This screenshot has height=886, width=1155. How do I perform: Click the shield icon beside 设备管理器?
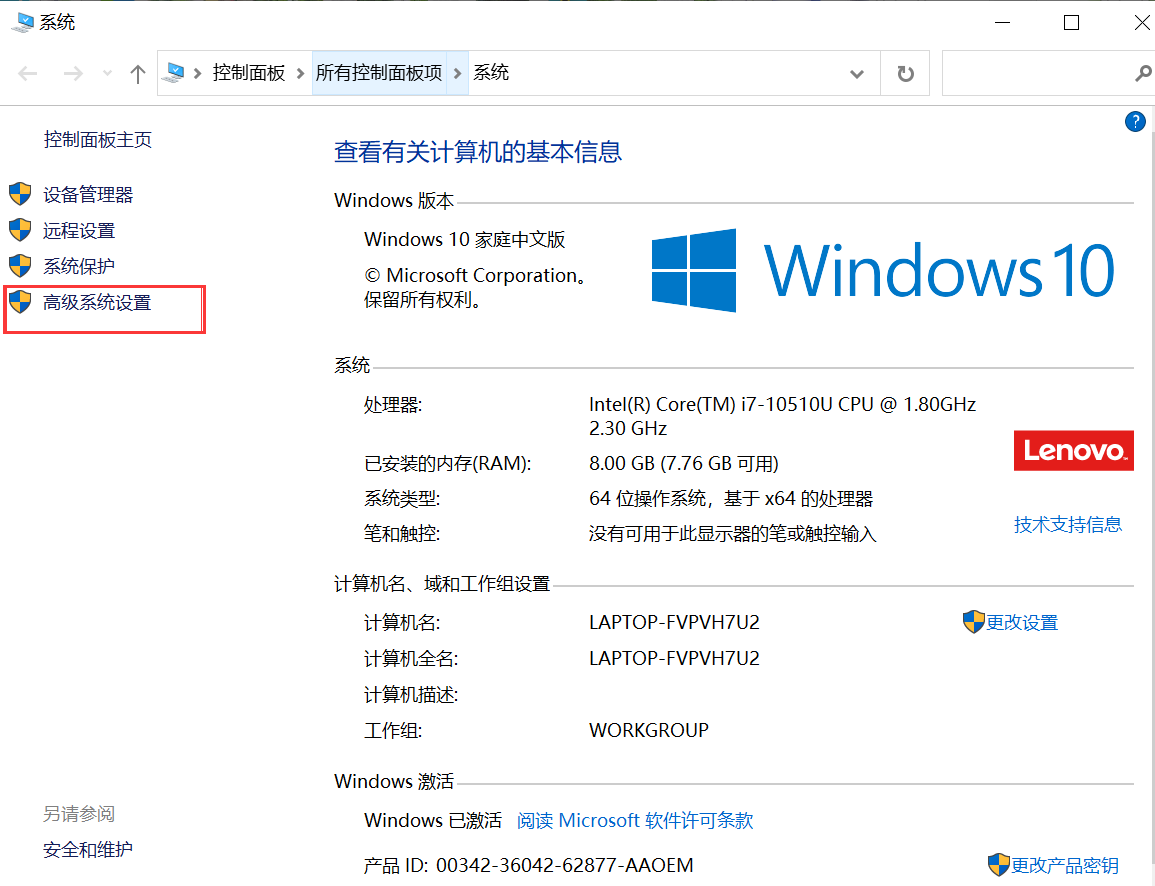20,194
